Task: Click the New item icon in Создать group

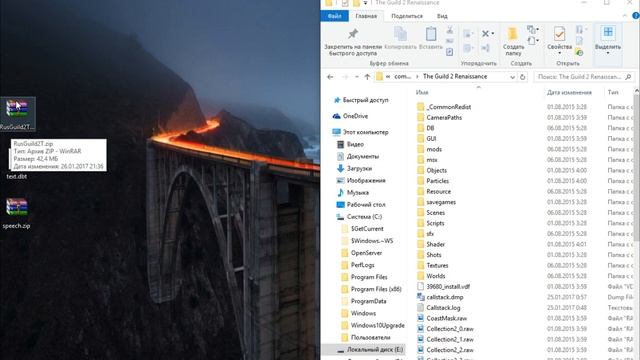Action: 532,29
